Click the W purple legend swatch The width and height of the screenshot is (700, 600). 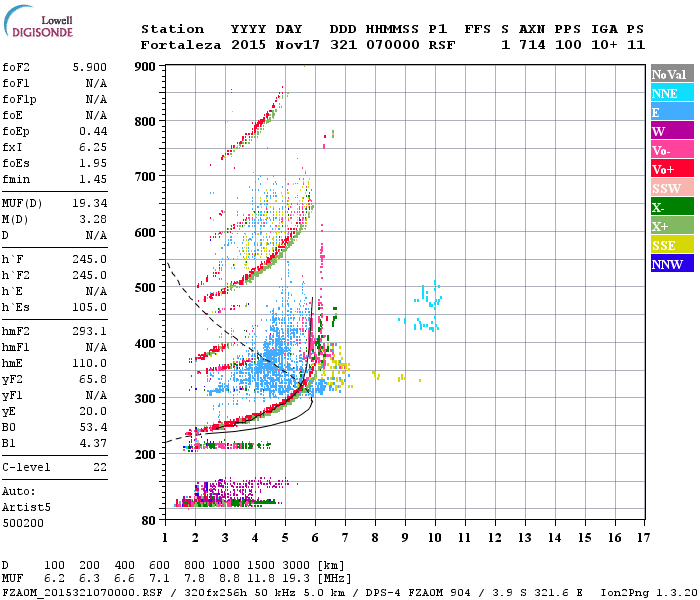coord(672,131)
